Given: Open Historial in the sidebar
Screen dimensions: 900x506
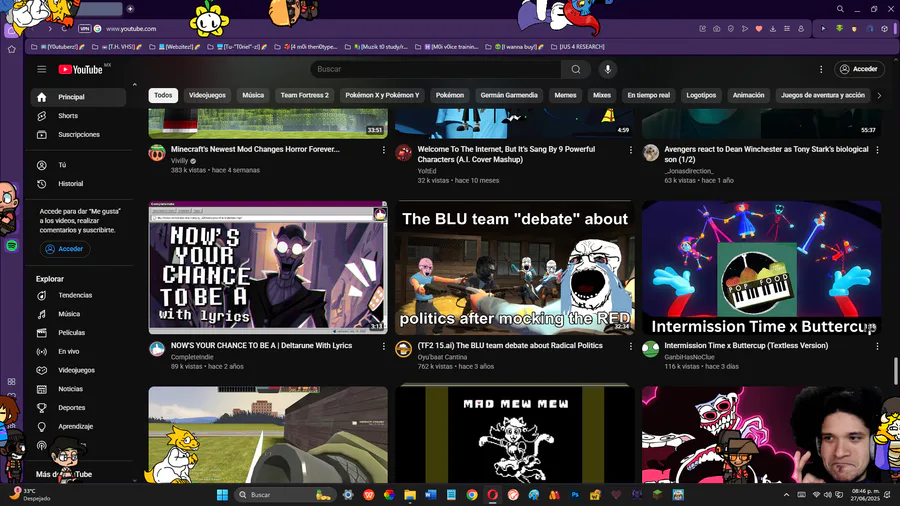Looking at the screenshot, I should [x=78, y=184].
